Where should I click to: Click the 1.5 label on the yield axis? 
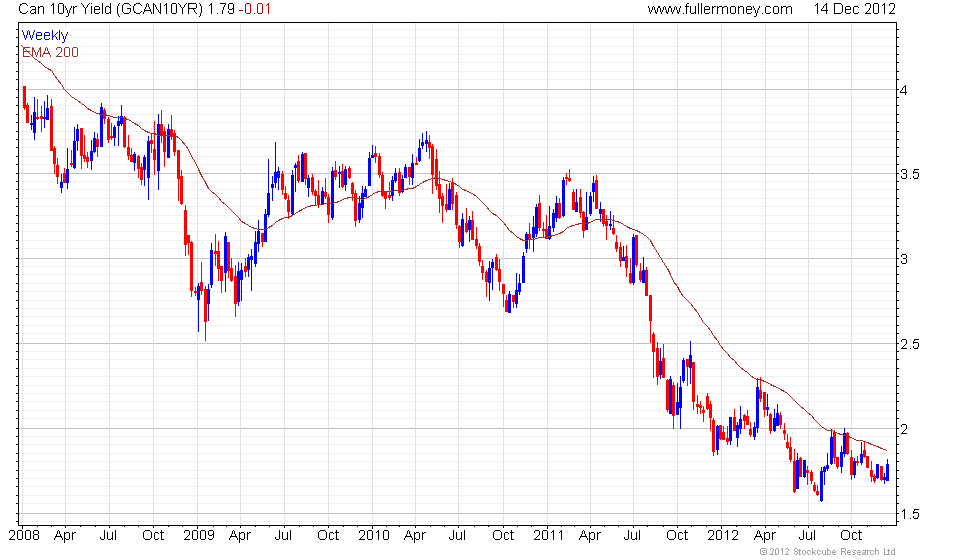(x=909, y=514)
